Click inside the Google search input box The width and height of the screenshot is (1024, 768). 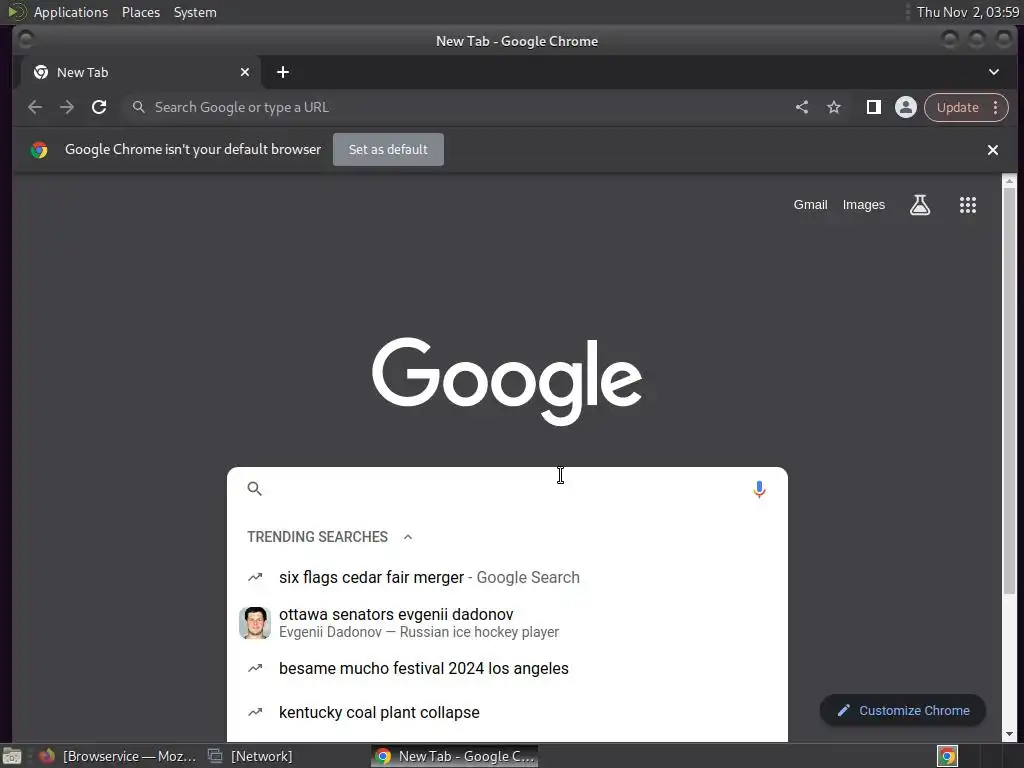(x=506, y=488)
